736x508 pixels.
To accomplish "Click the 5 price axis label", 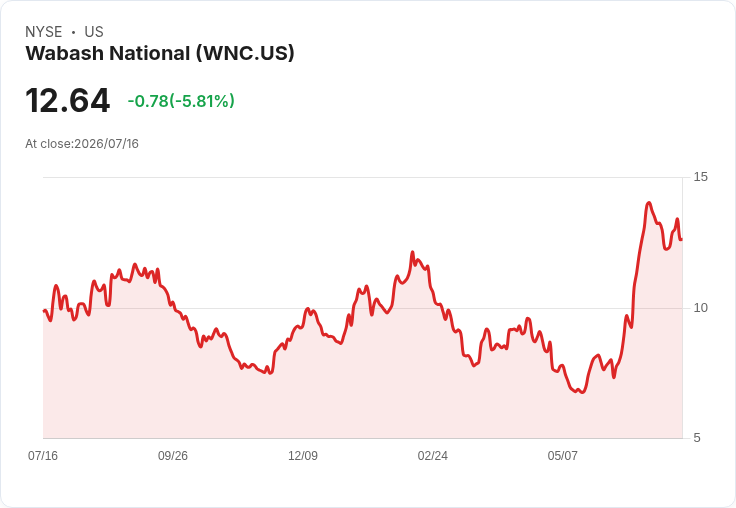I will click(x=697, y=438).
